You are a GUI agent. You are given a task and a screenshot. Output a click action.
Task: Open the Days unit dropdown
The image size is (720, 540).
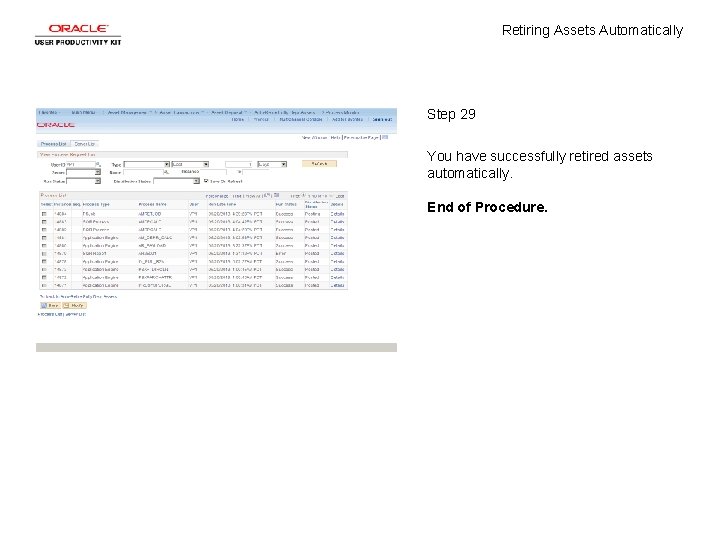pos(272,164)
